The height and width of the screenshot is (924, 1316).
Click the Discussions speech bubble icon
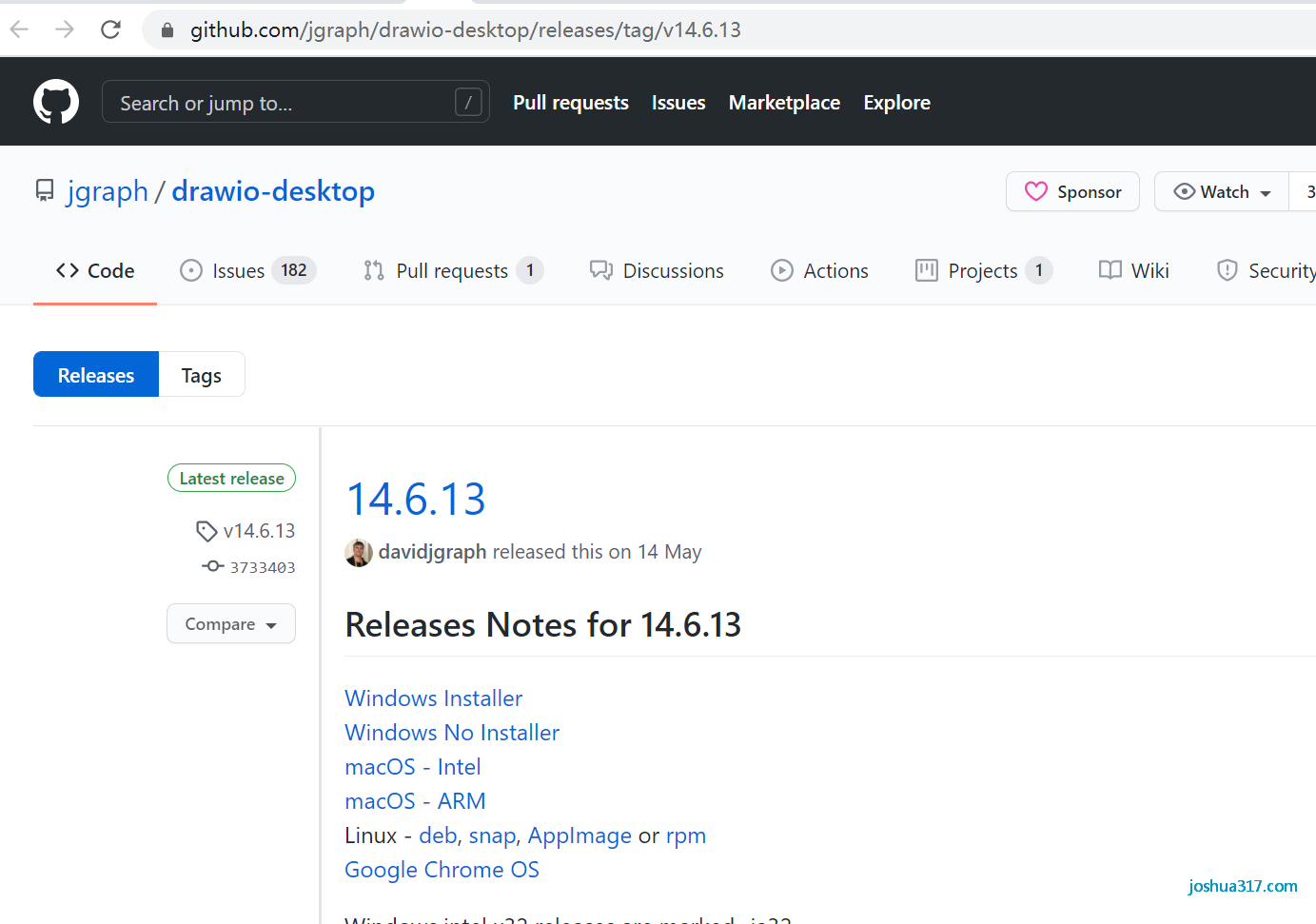click(x=600, y=270)
